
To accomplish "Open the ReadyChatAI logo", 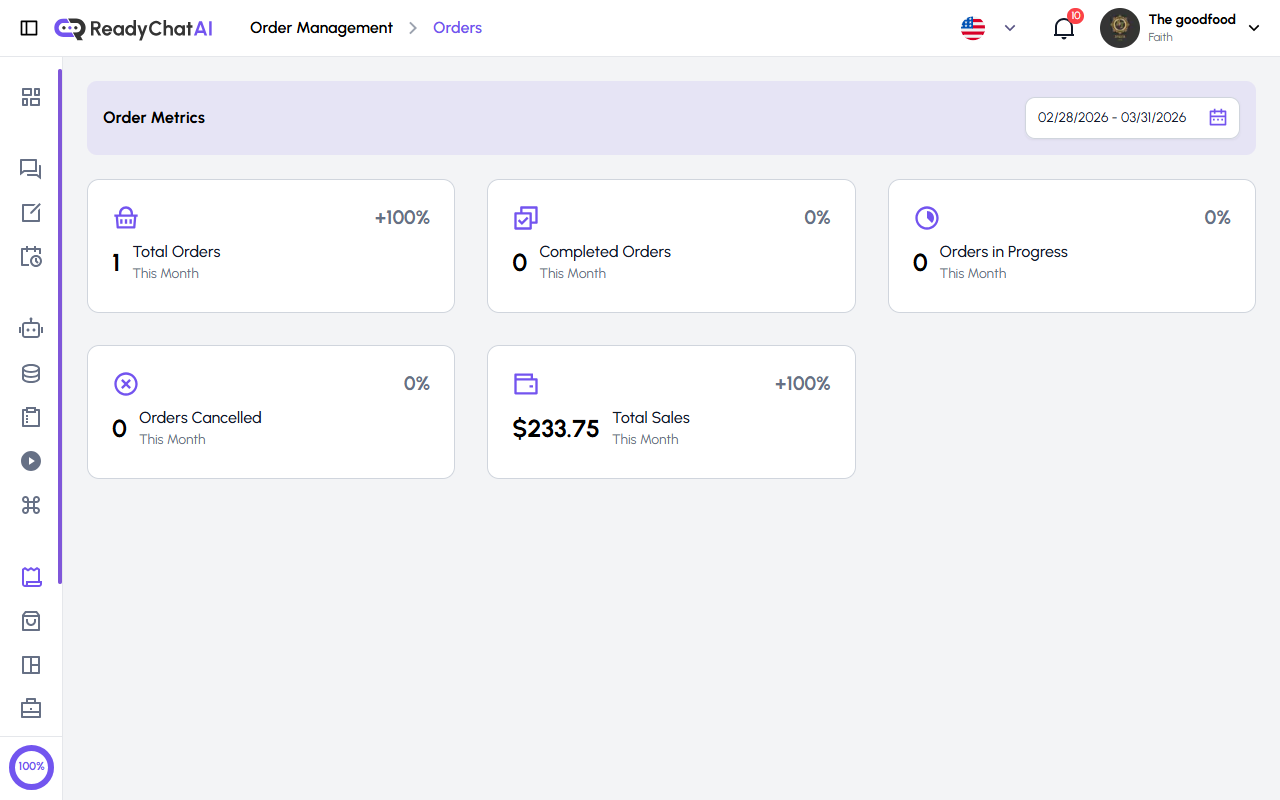I will pos(133,28).
